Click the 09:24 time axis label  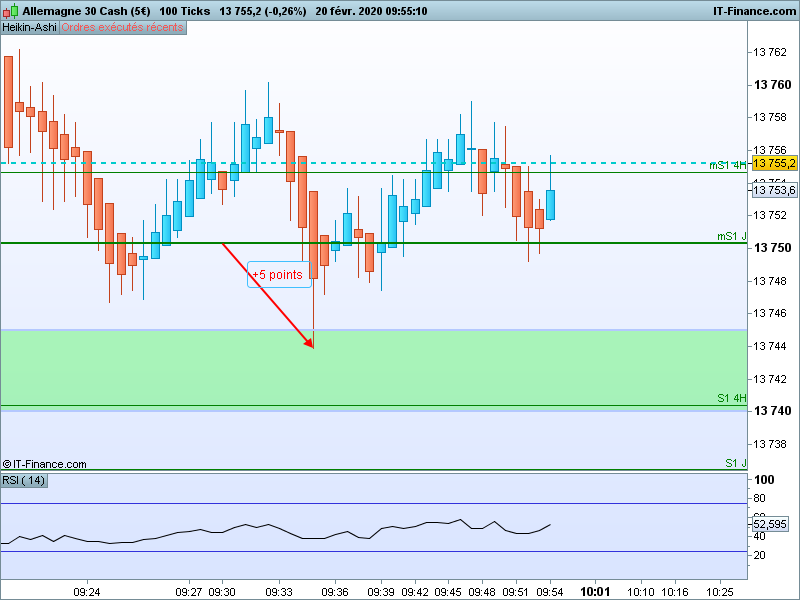87,592
